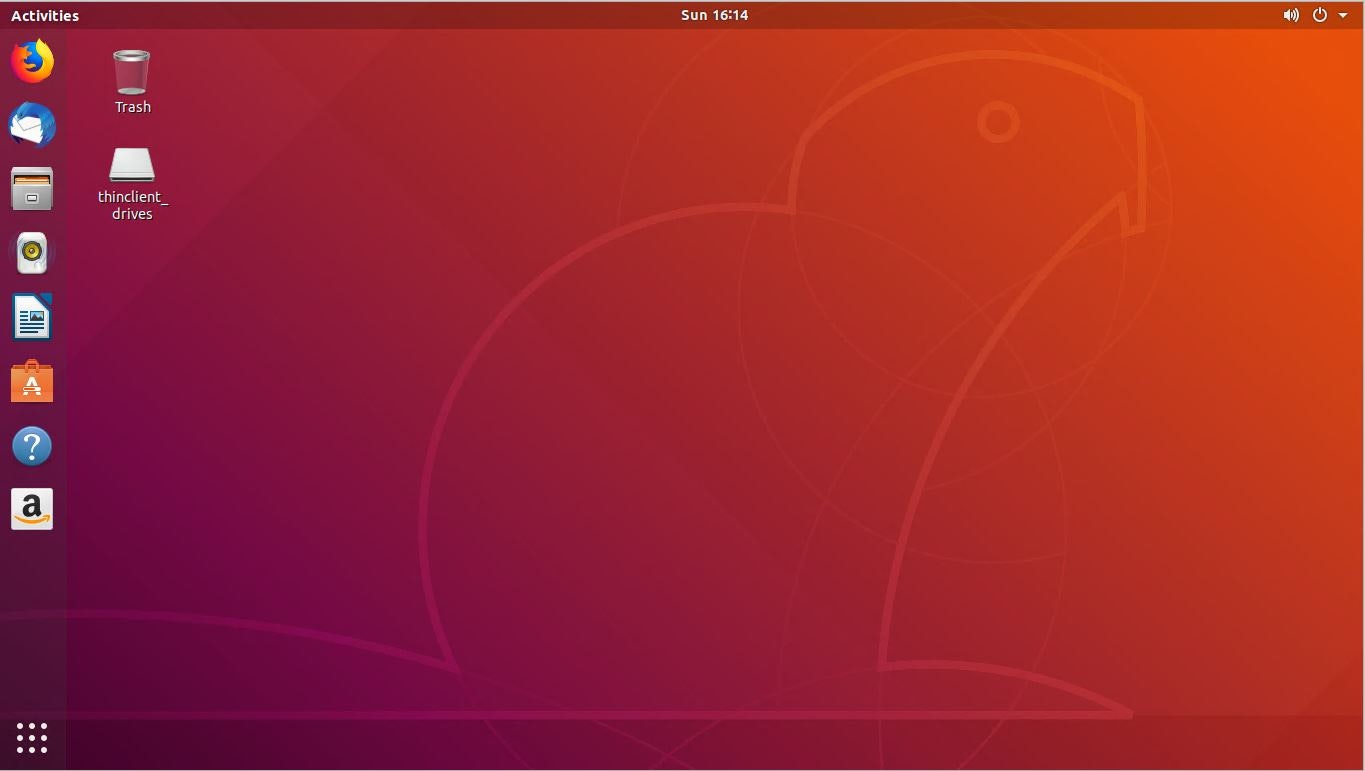Expand the system menu arrow
Viewport: 1365px width, 771px height.
pyautogui.click(x=1343, y=15)
